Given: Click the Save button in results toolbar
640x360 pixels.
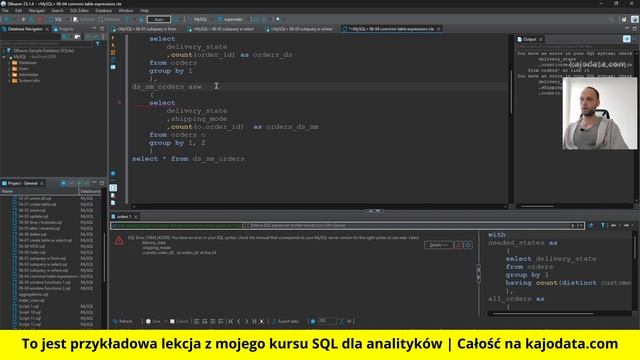Looking at the screenshot, I should 153,322.
